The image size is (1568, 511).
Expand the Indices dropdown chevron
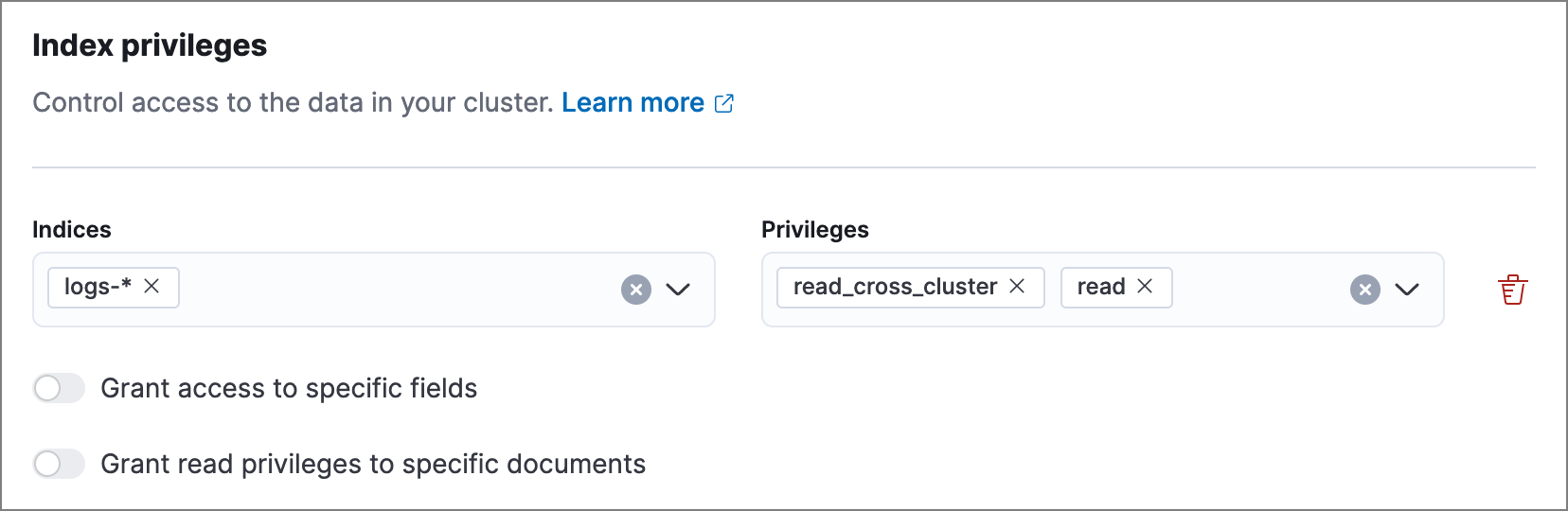[x=678, y=290]
